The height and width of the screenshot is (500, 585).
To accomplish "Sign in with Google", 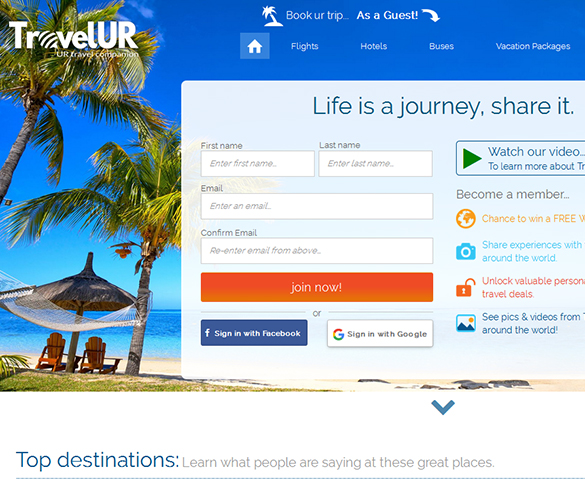I will tap(380, 334).
